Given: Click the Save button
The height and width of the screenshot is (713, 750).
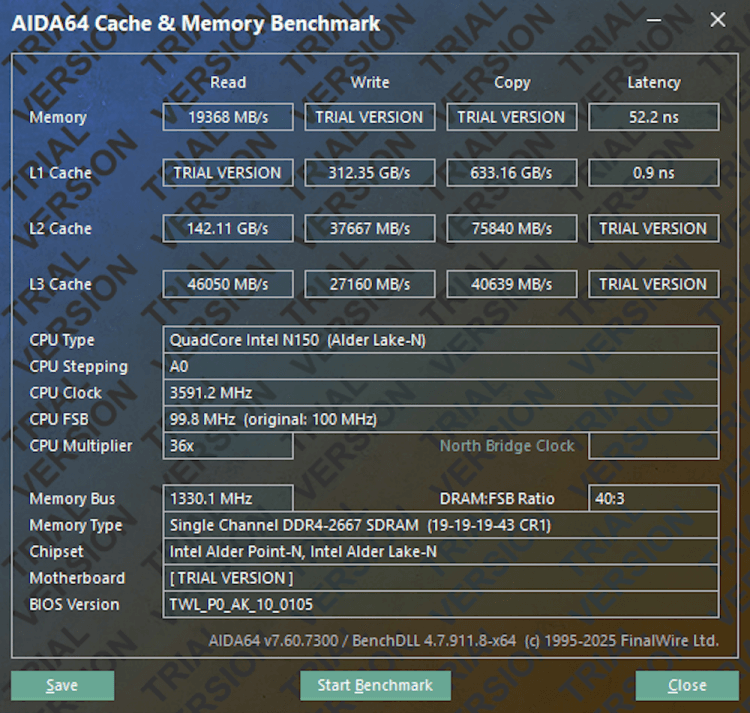Looking at the screenshot, I should click(62, 685).
